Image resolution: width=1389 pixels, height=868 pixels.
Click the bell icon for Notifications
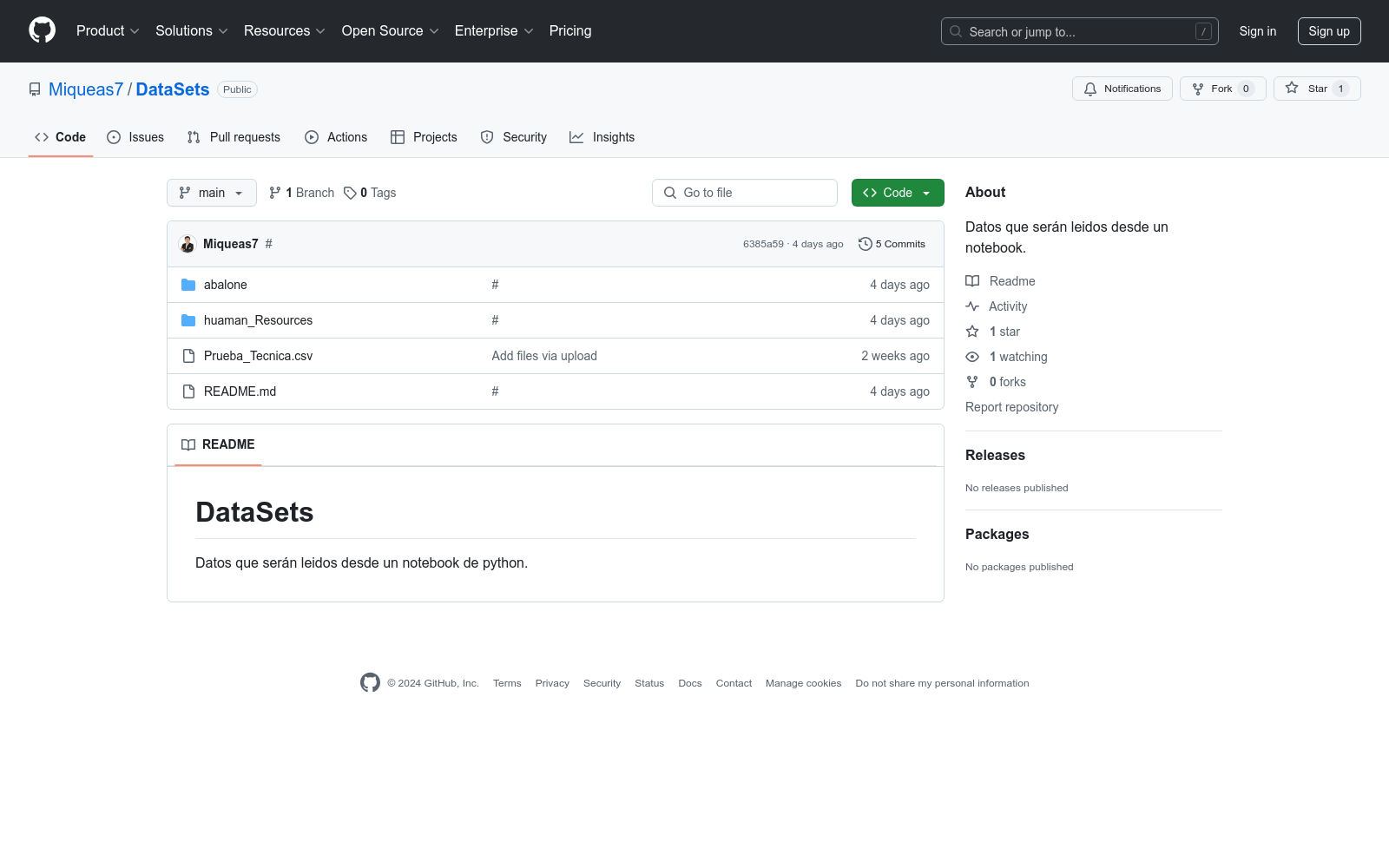point(1090,89)
